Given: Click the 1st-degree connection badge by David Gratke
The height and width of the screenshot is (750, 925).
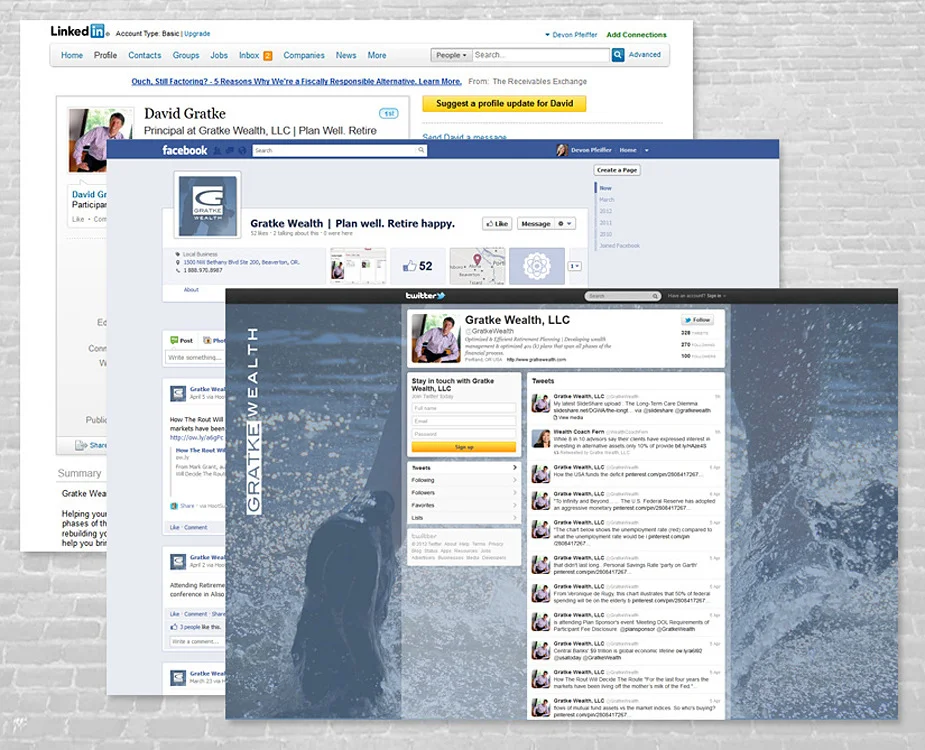Looking at the screenshot, I should point(389,113).
